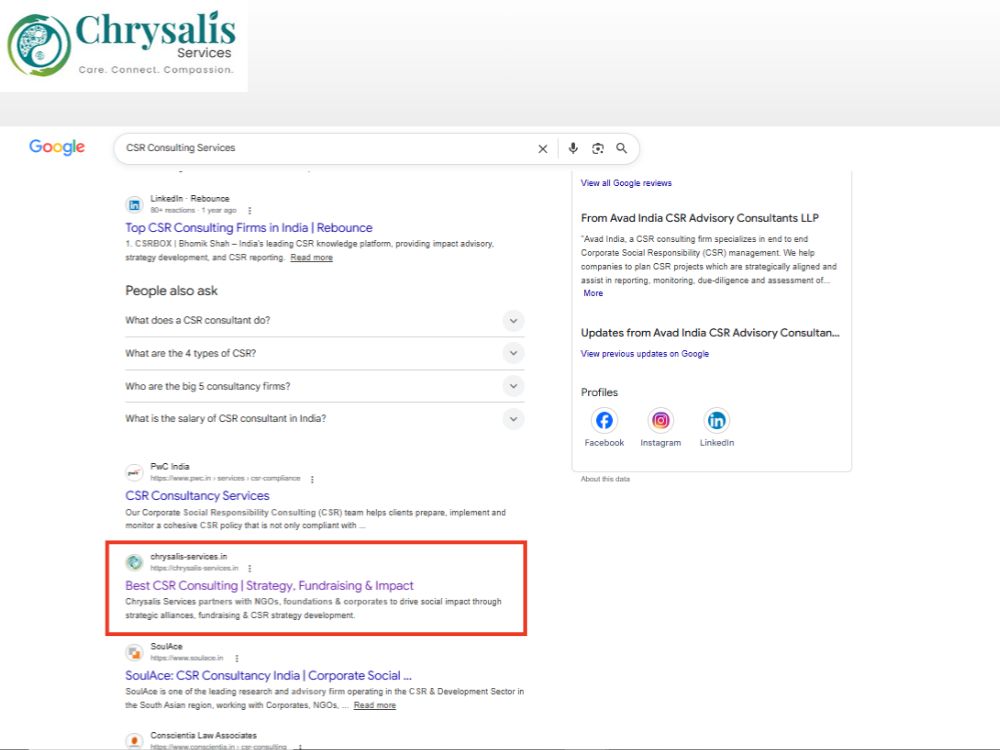This screenshot has height=750, width=1000.
Task: Click the Chrysalis Services logo
Action: point(122,43)
